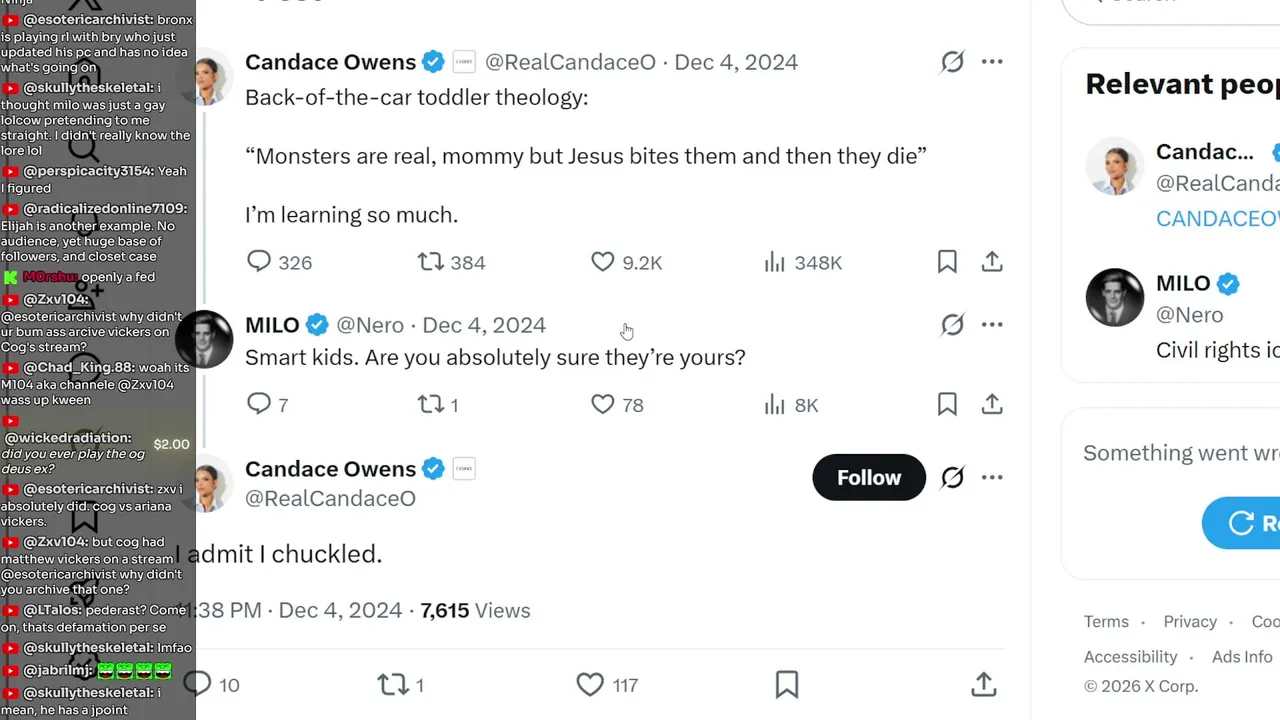
Task: Reply to Candace Owens' toddler theology tweet
Action: (x=279, y=262)
